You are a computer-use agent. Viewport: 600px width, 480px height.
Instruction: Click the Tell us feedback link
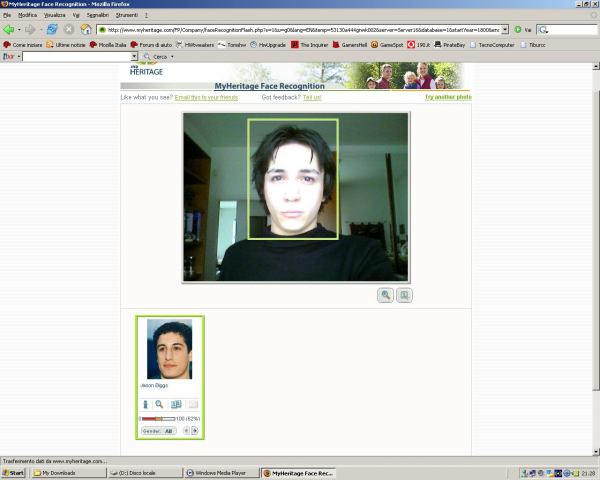(x=312, y=97)
